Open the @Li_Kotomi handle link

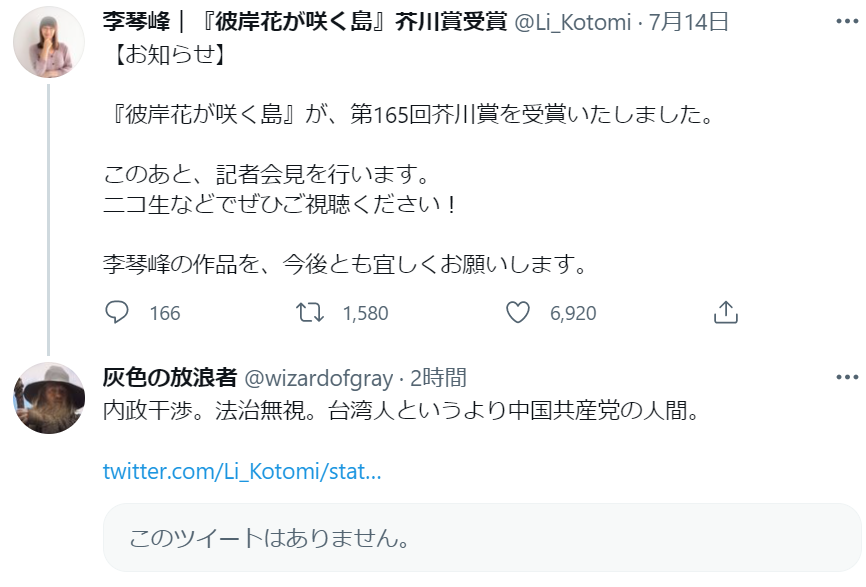572,23
